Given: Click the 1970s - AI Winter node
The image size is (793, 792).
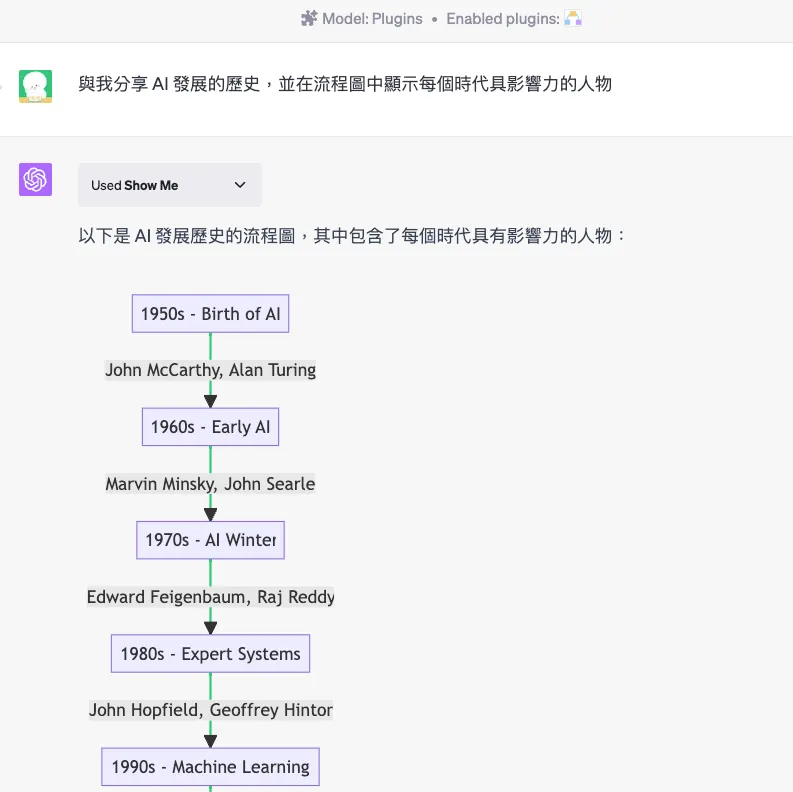Looking at the screenshot, I should pyautogui.click(x=210, y=540).
